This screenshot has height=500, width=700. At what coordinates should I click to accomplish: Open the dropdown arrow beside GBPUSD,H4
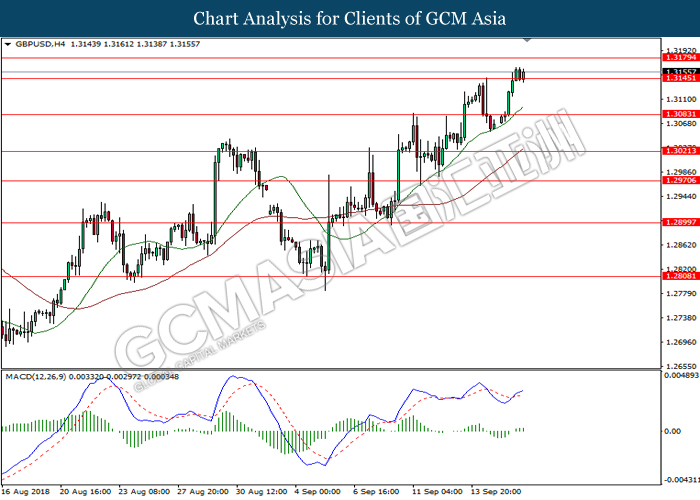8,44
